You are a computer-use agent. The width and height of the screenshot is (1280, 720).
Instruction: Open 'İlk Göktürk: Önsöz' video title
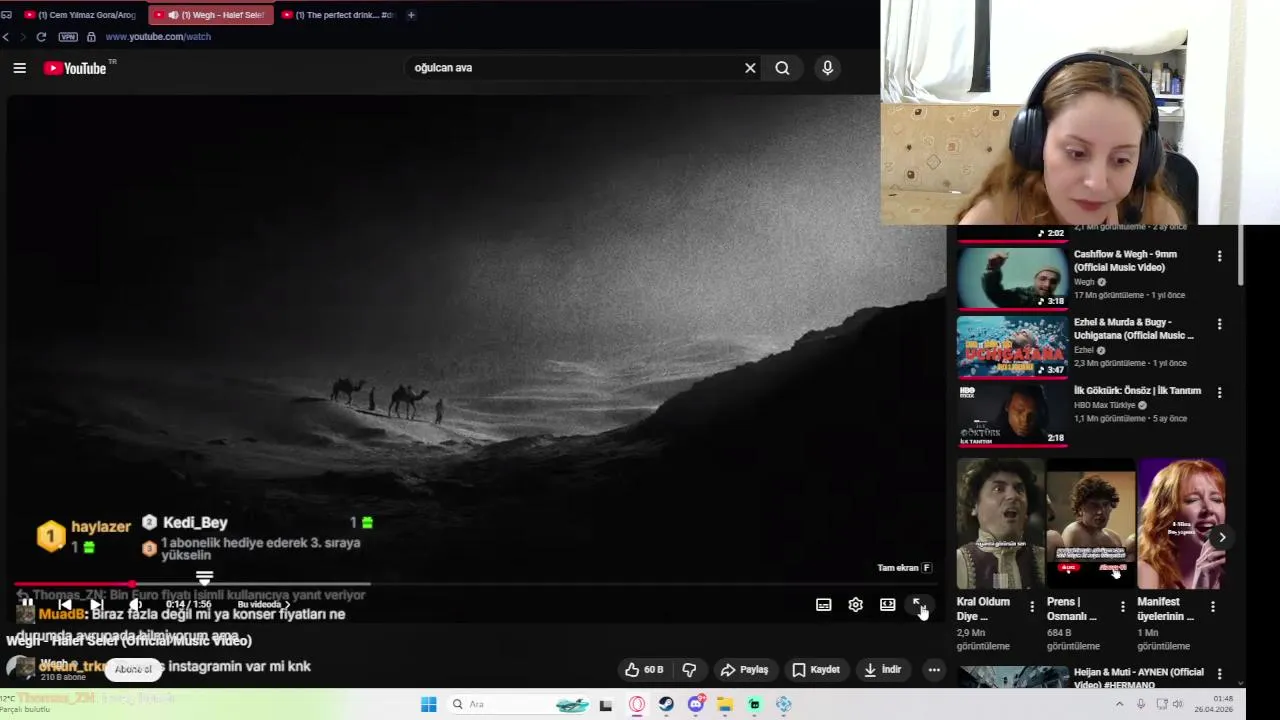[1137, 391]
